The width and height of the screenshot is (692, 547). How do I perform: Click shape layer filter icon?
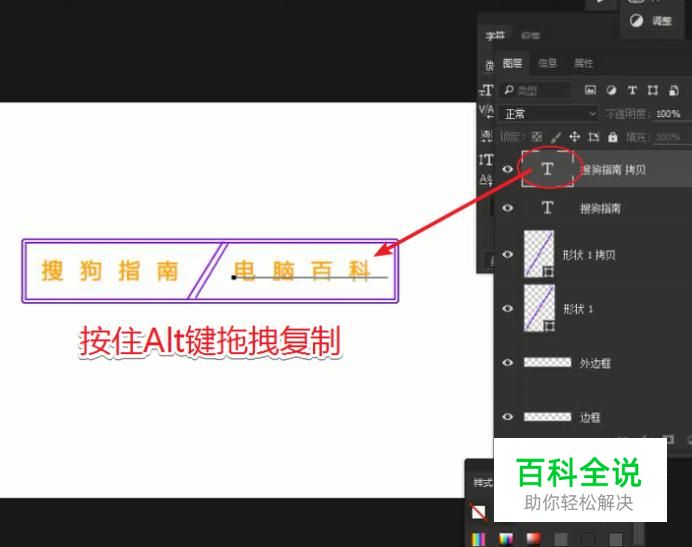[x=653, y=91]
